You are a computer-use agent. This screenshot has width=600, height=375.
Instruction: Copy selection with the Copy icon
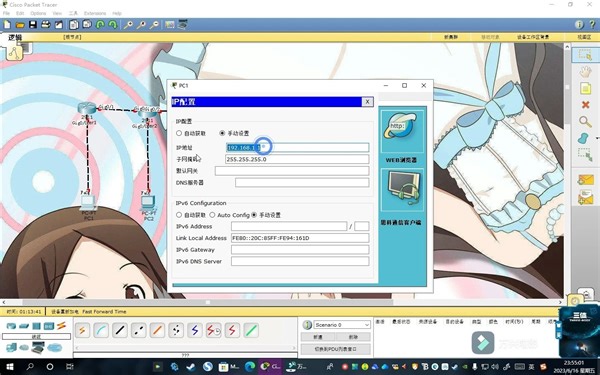pyautogui.click(x=74, y=25)
